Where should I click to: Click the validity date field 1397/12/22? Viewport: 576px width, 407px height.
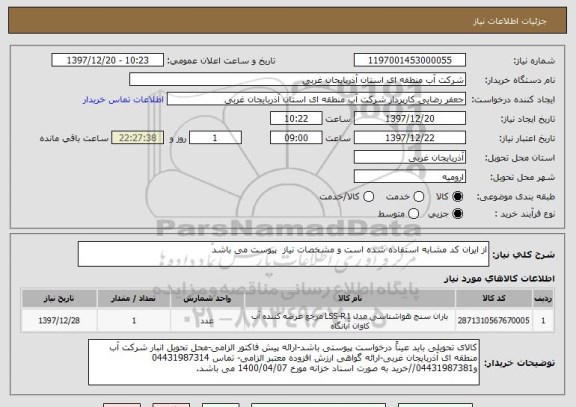click(x=410, y=138)
